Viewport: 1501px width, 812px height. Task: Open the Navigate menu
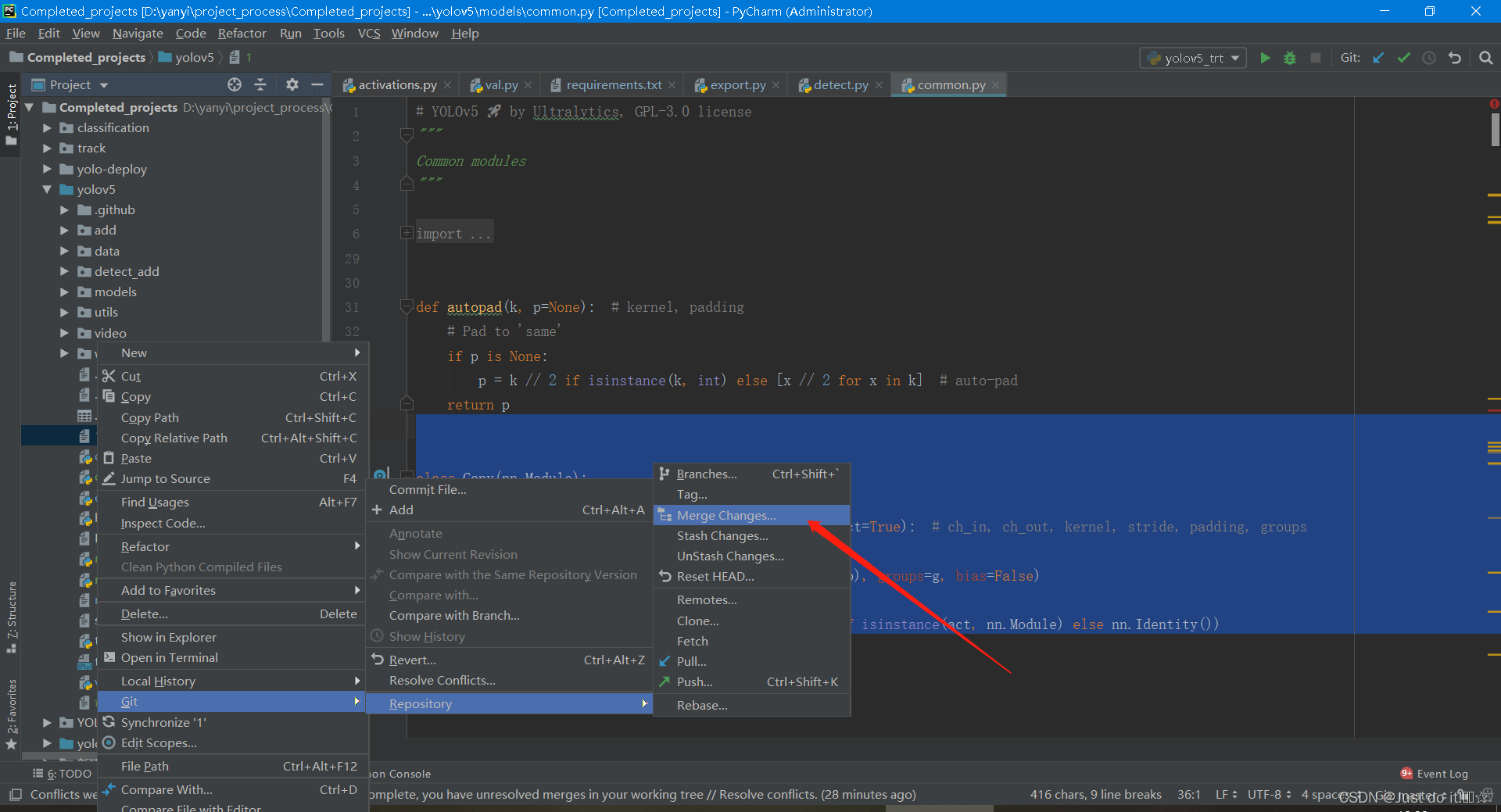(x=138, y=33)
